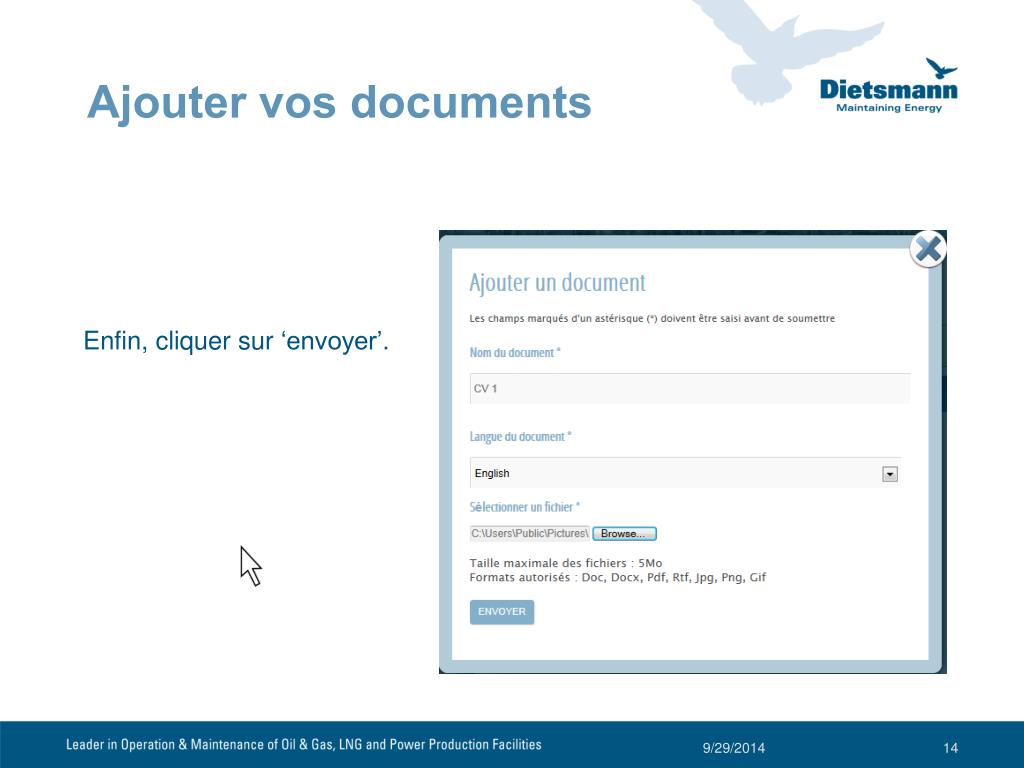
Task: Focus the Nom du document field
Action: (690, 389)
